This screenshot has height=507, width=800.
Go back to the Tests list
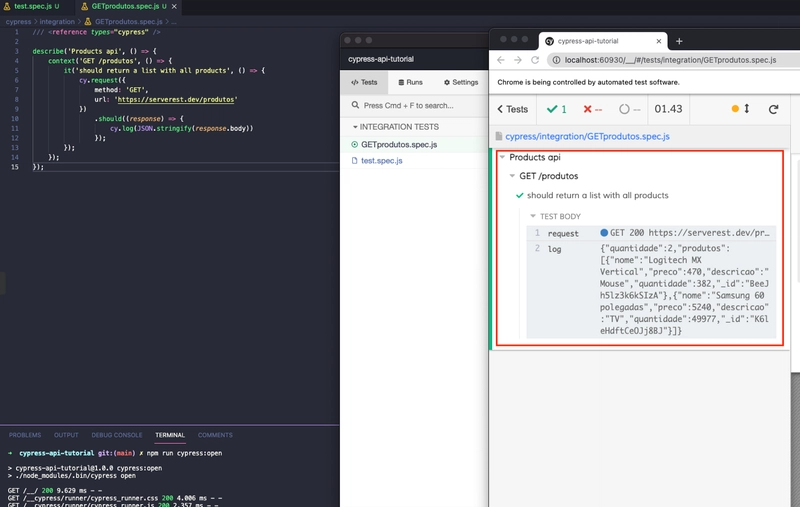(x=512, y=109)
